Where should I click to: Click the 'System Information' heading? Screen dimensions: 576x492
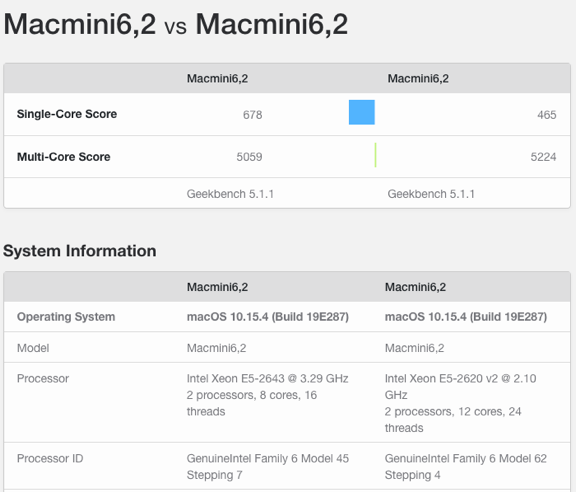click(x=80, y=251)
